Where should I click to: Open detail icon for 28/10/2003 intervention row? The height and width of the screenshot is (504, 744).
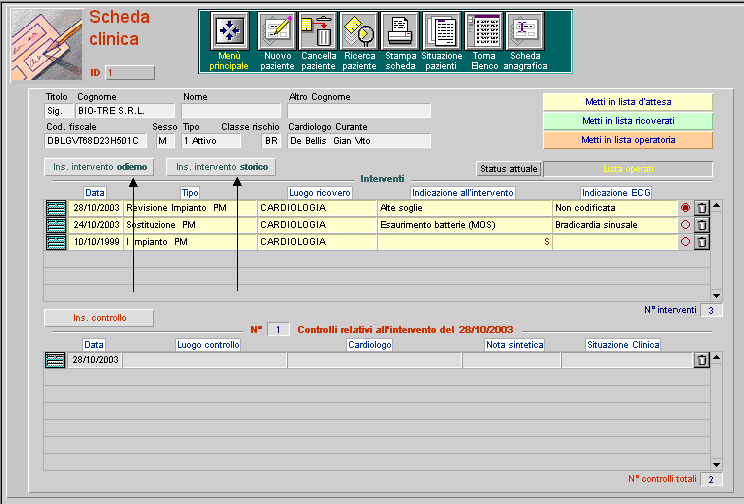56,208
